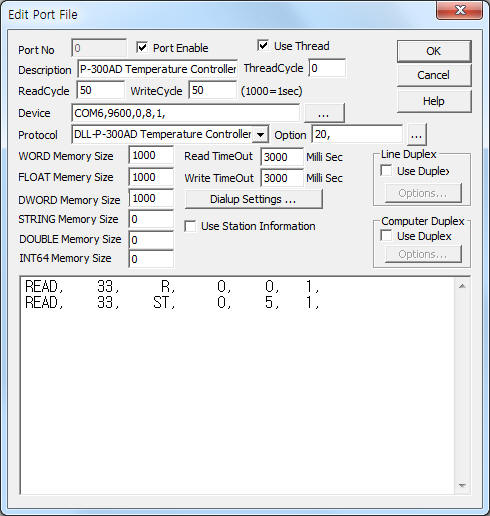Open Help for port settings
The width and height of the screenshot is (490, 516).
tap(434, 101)
